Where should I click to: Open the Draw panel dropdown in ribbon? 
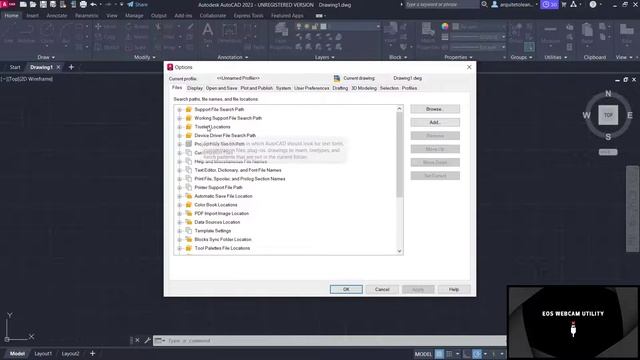click(46, 57)
